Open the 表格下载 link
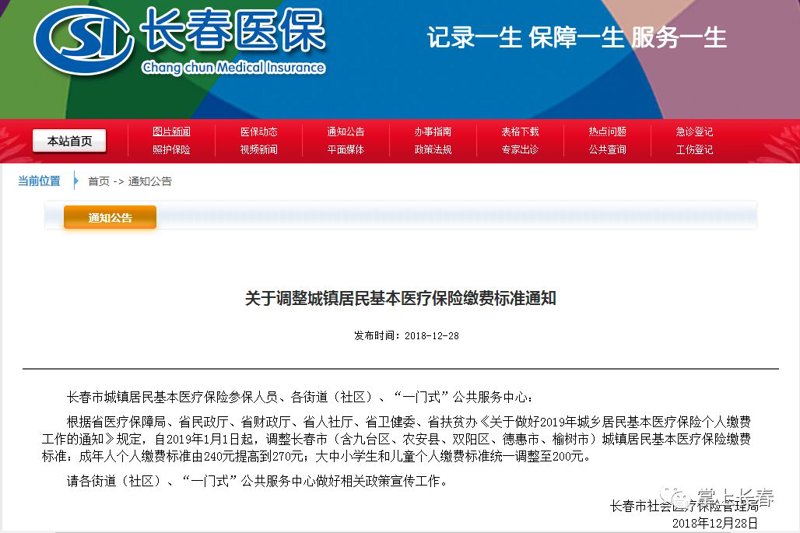Viewport: 800px width, 533px height. point(520,132)
